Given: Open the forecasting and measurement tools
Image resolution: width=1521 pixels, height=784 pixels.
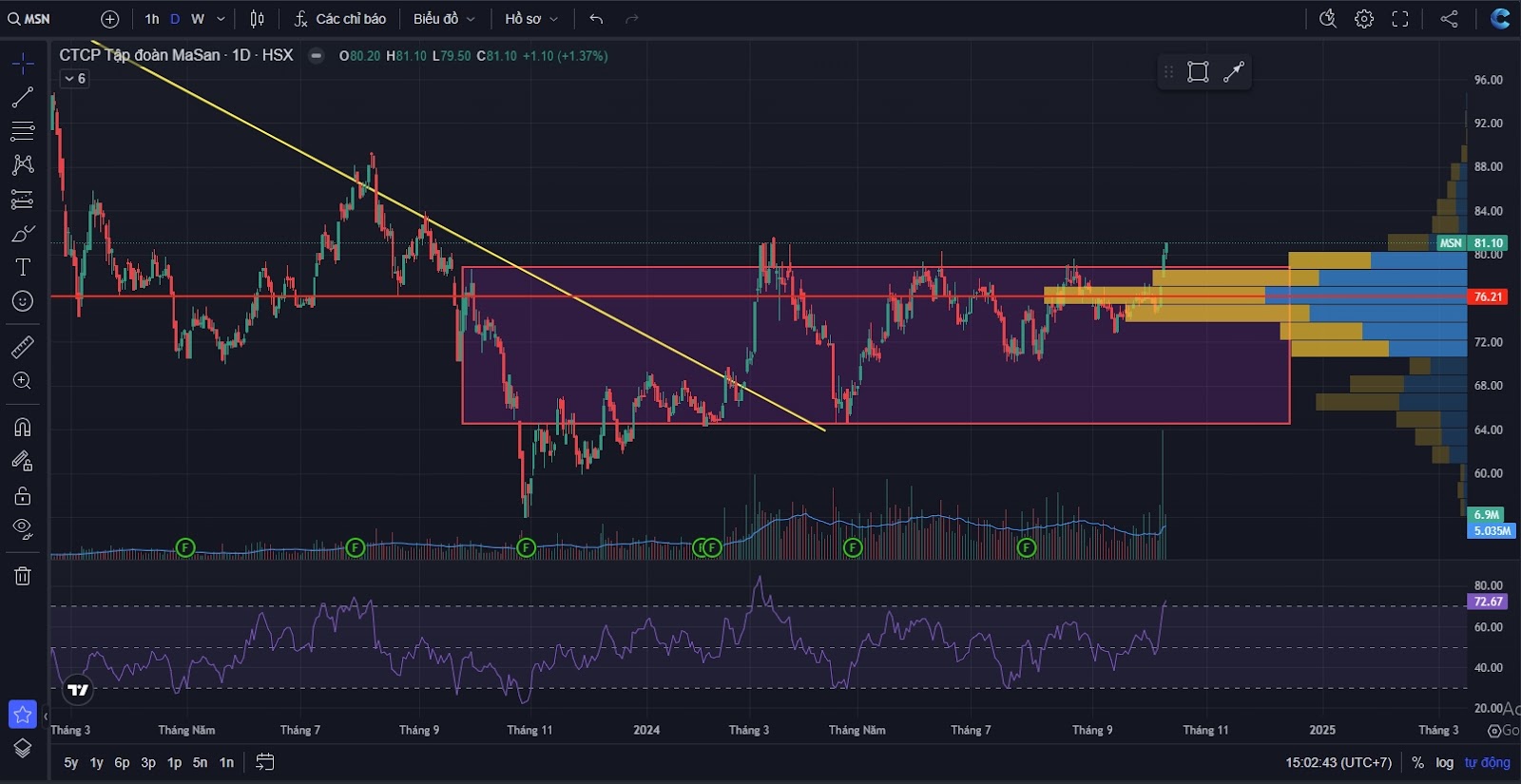Looking at the screenshot, I should (23, 200).
